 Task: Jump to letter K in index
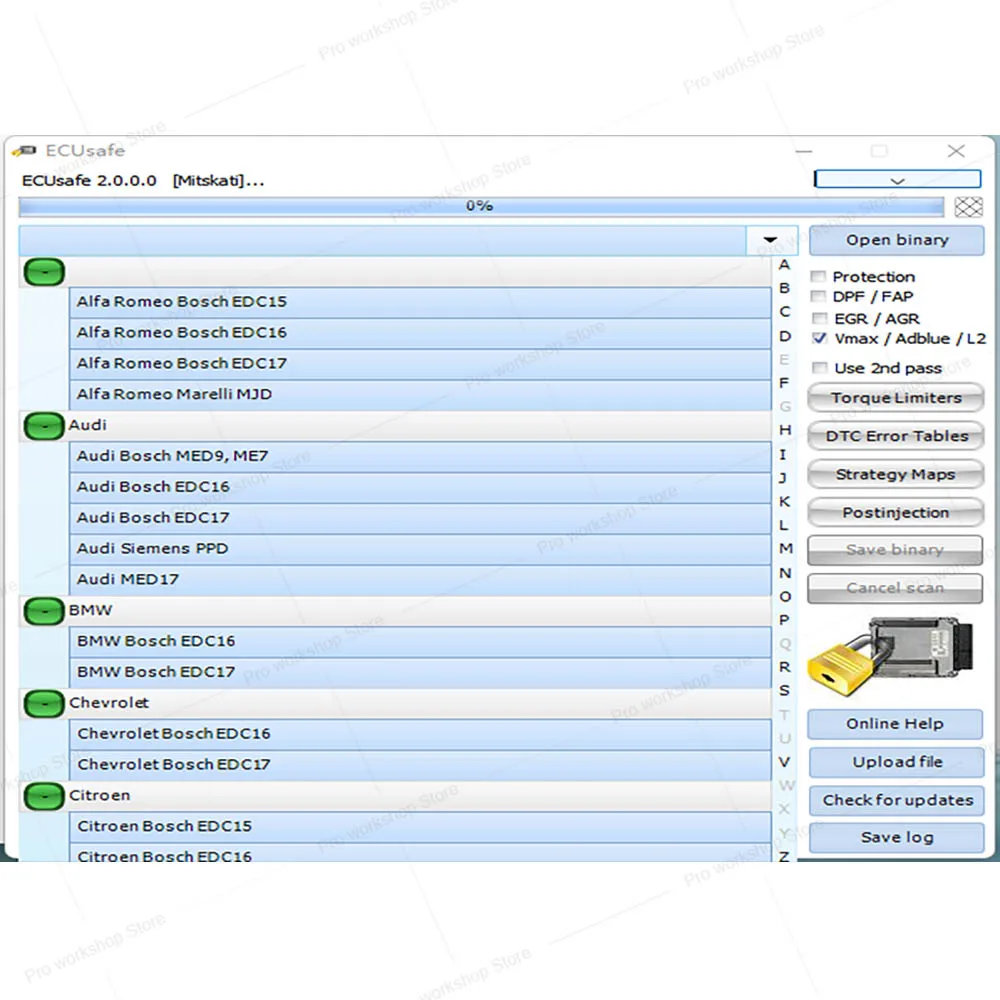(784, 502)
